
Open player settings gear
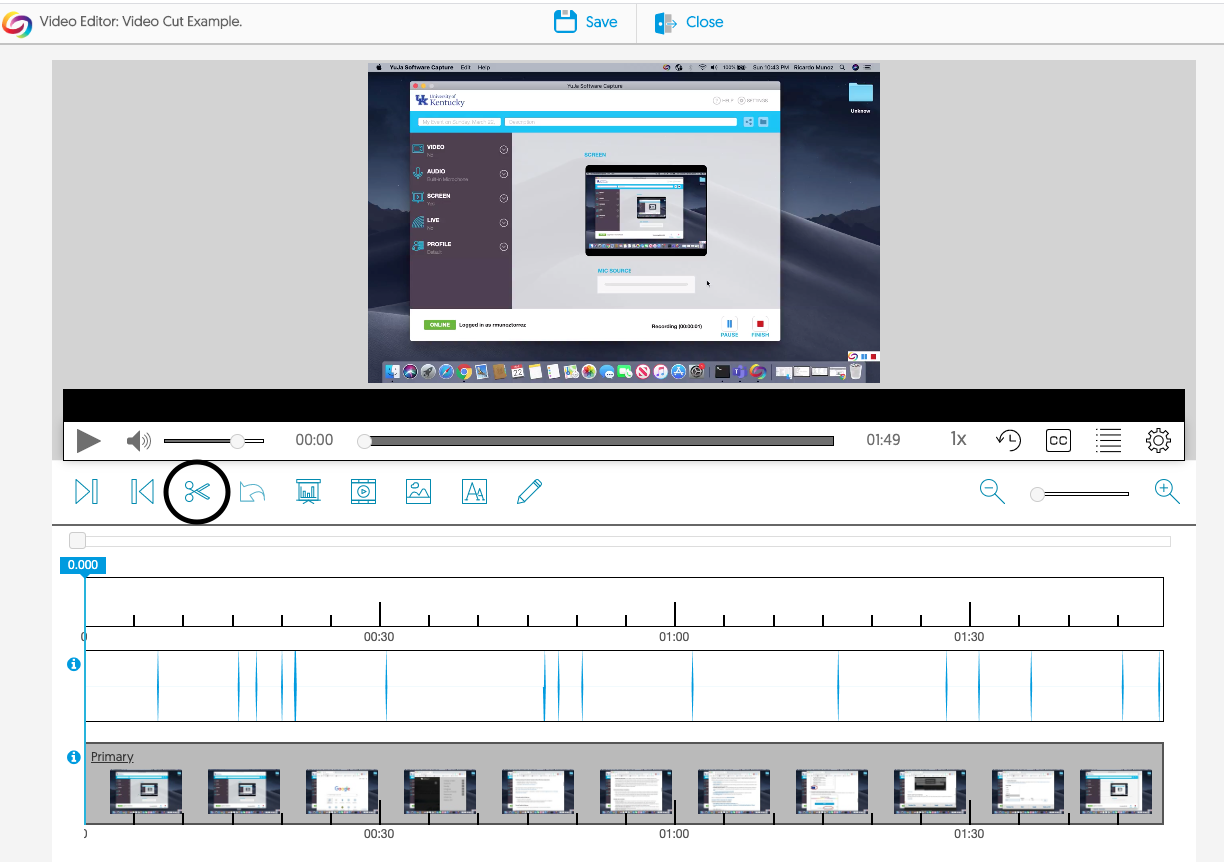(x=1158, y=440)
